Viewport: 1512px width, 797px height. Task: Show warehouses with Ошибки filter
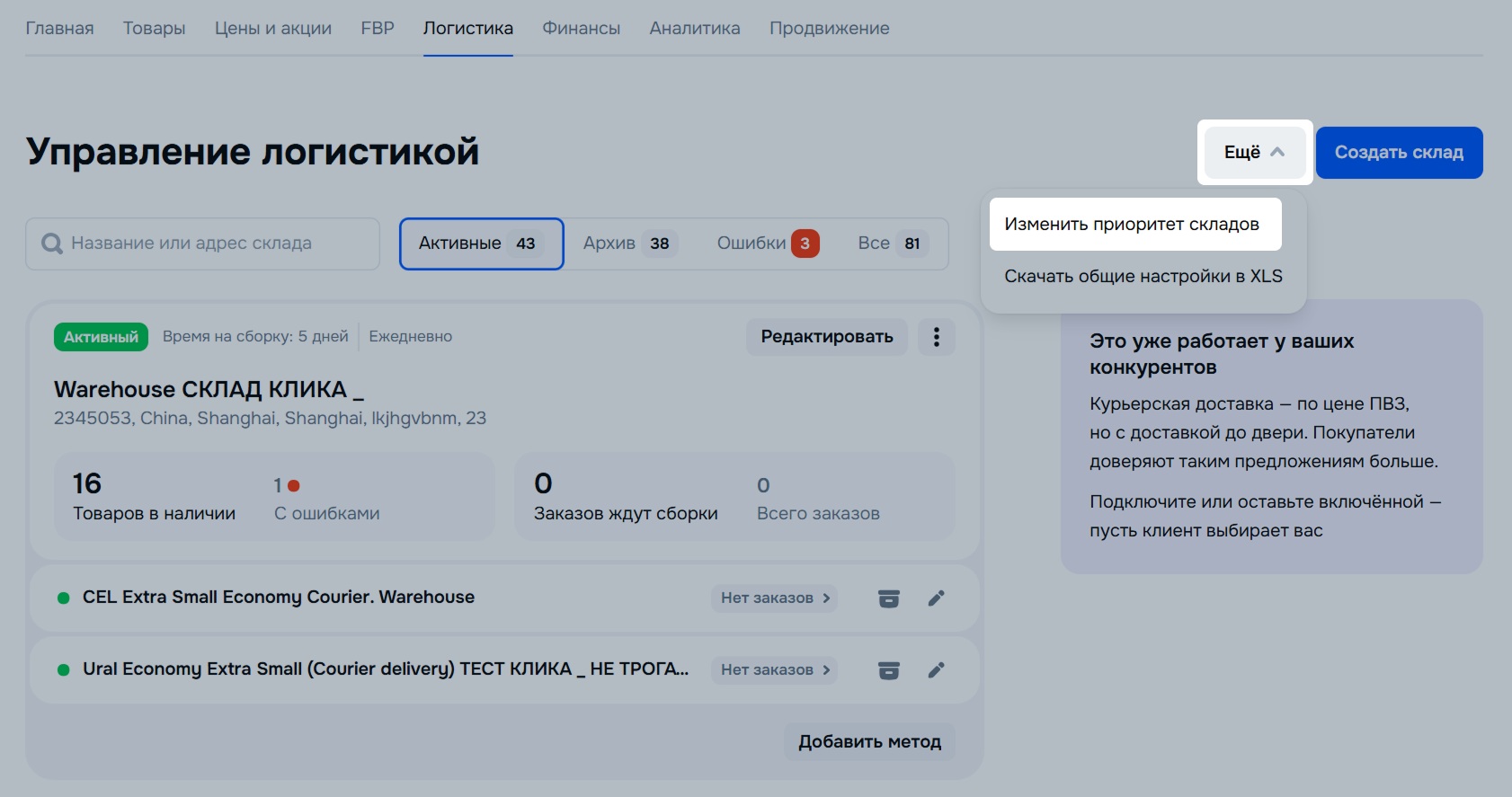pyautogui.click(x=767, y=244)
